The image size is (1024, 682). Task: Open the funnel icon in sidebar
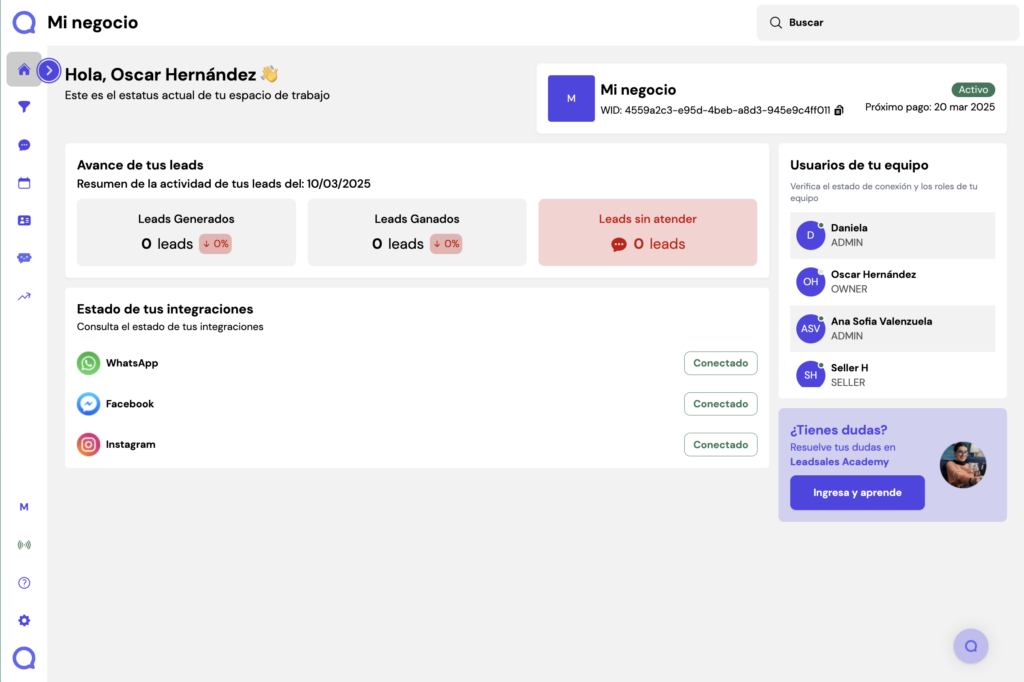[24, 107]
